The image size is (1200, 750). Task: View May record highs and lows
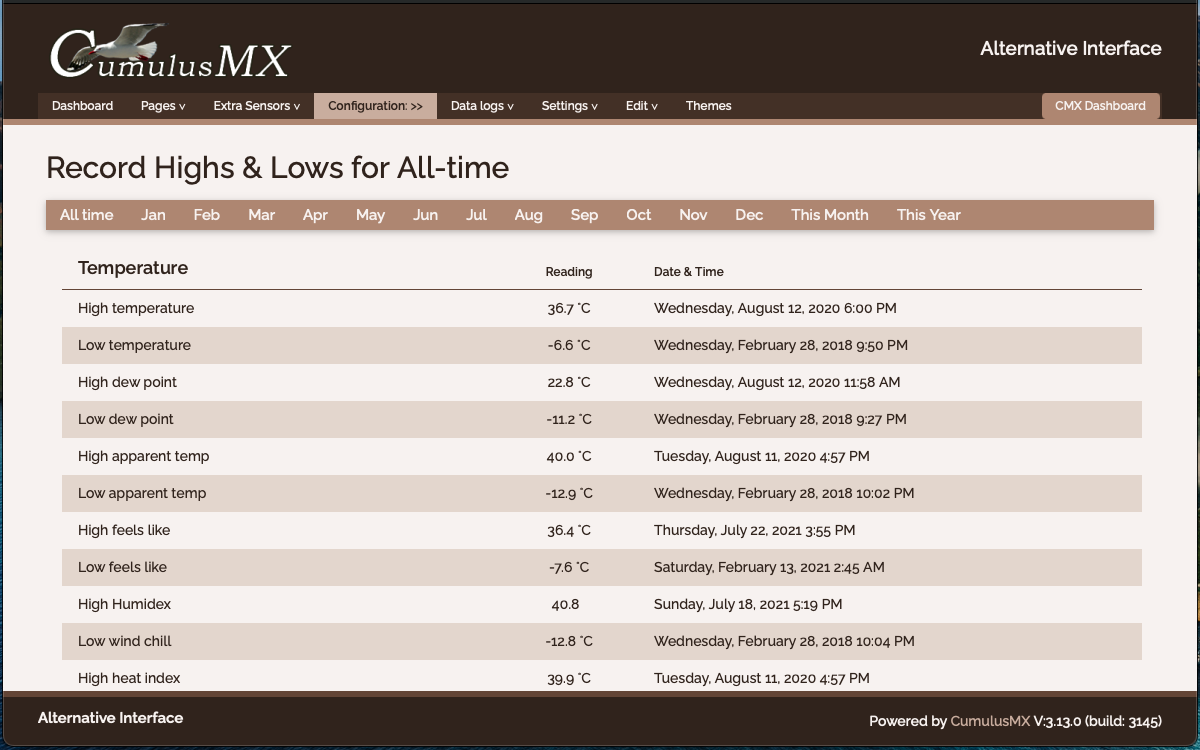tap(370, 215)
